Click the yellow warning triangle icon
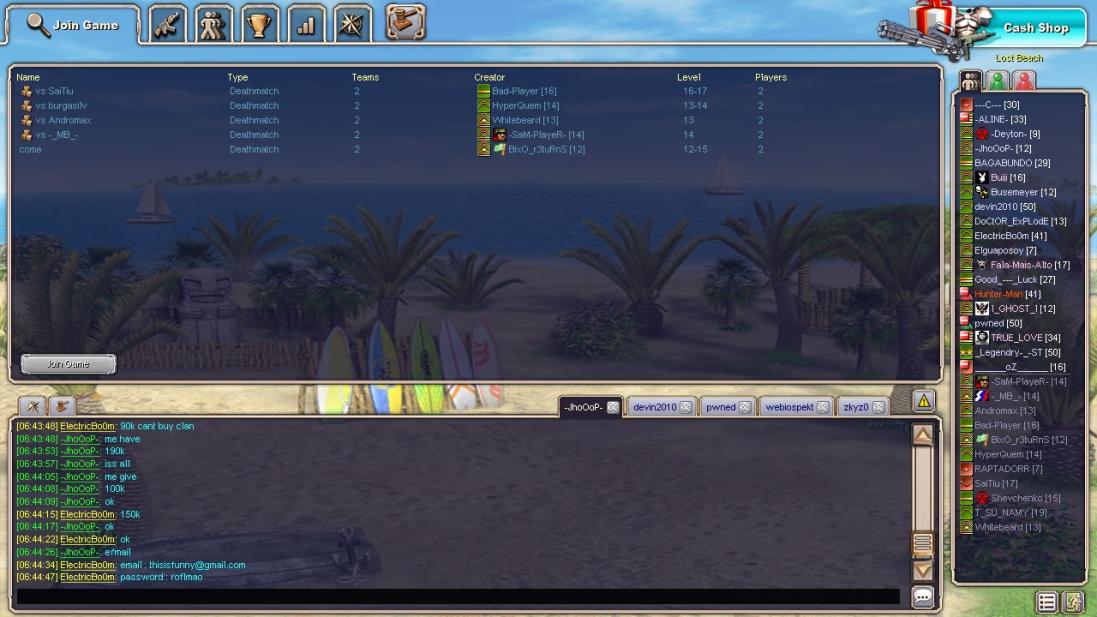Viewport: 1097px width, 617px height. click(924, 401)
